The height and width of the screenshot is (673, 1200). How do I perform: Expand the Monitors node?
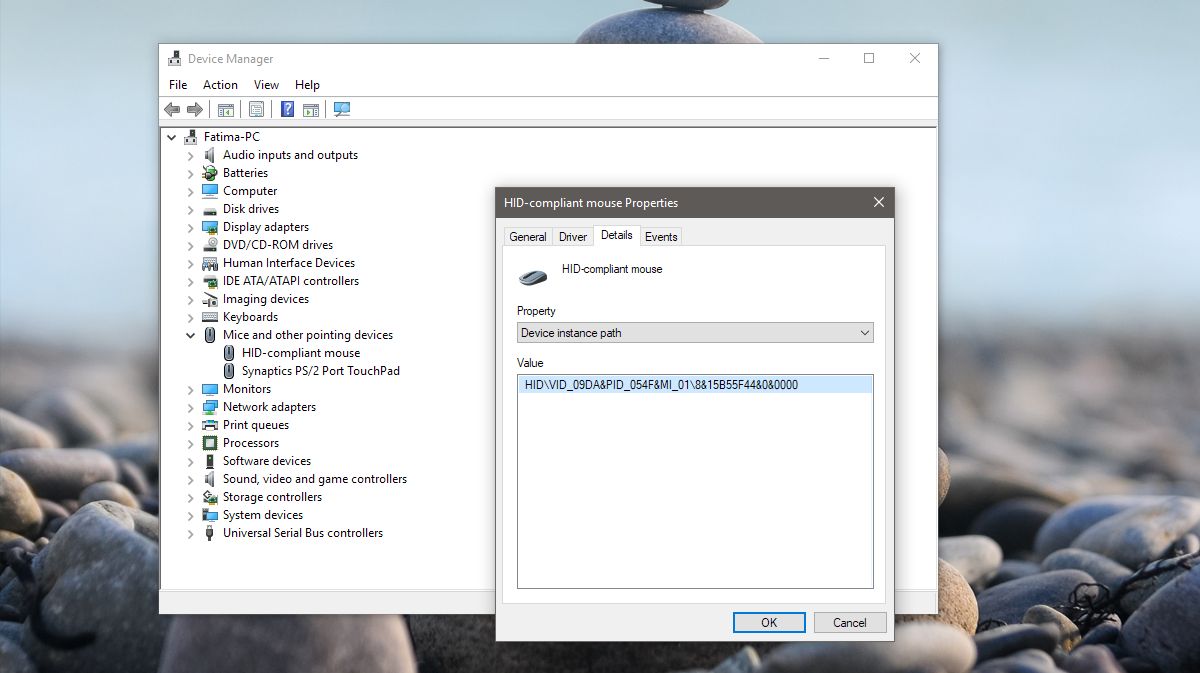tap(191, 389)
